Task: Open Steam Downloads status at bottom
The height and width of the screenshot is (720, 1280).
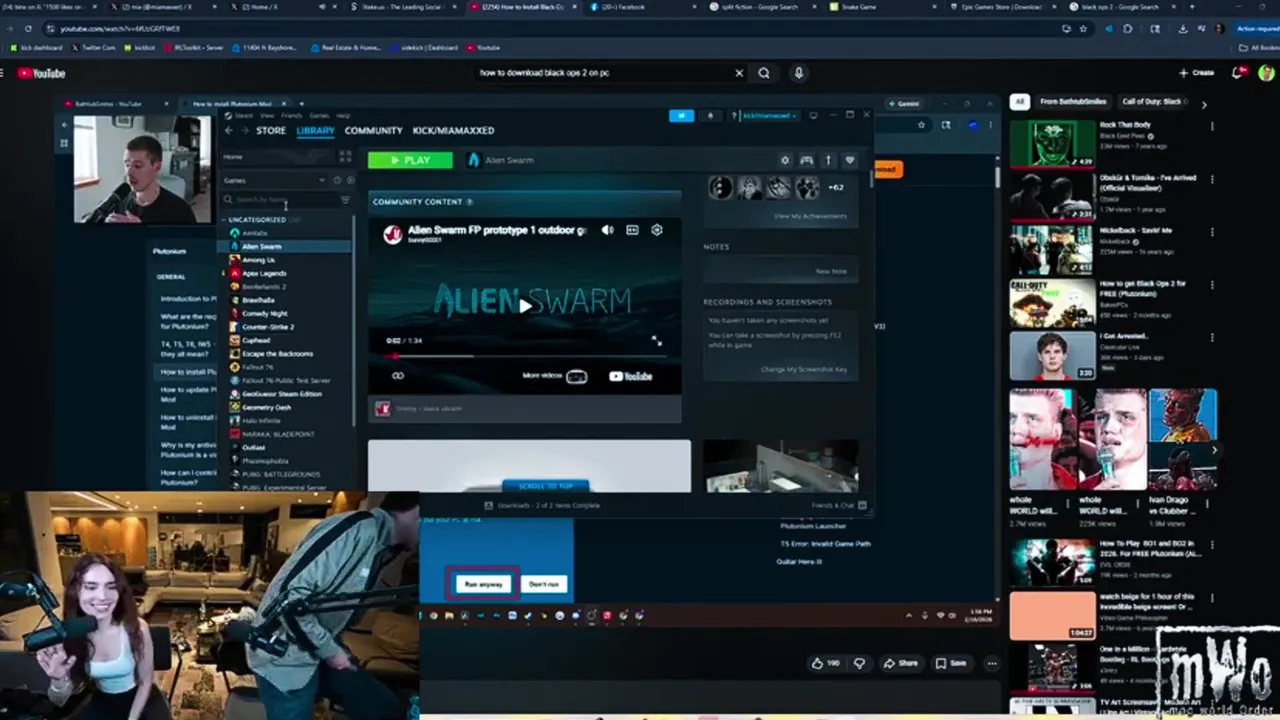Action: point(543,506)
